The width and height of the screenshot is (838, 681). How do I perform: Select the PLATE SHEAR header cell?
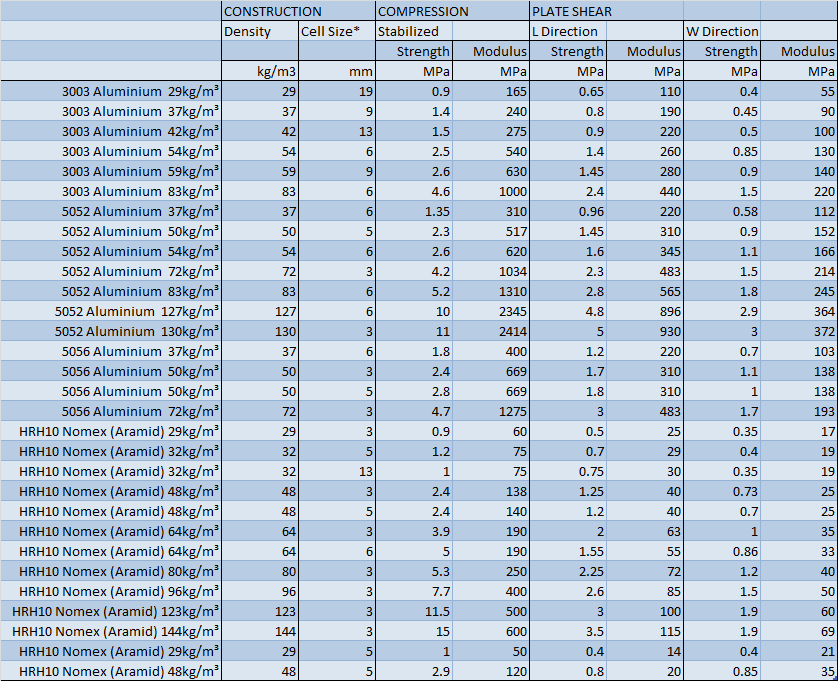(x=606, y=11)
